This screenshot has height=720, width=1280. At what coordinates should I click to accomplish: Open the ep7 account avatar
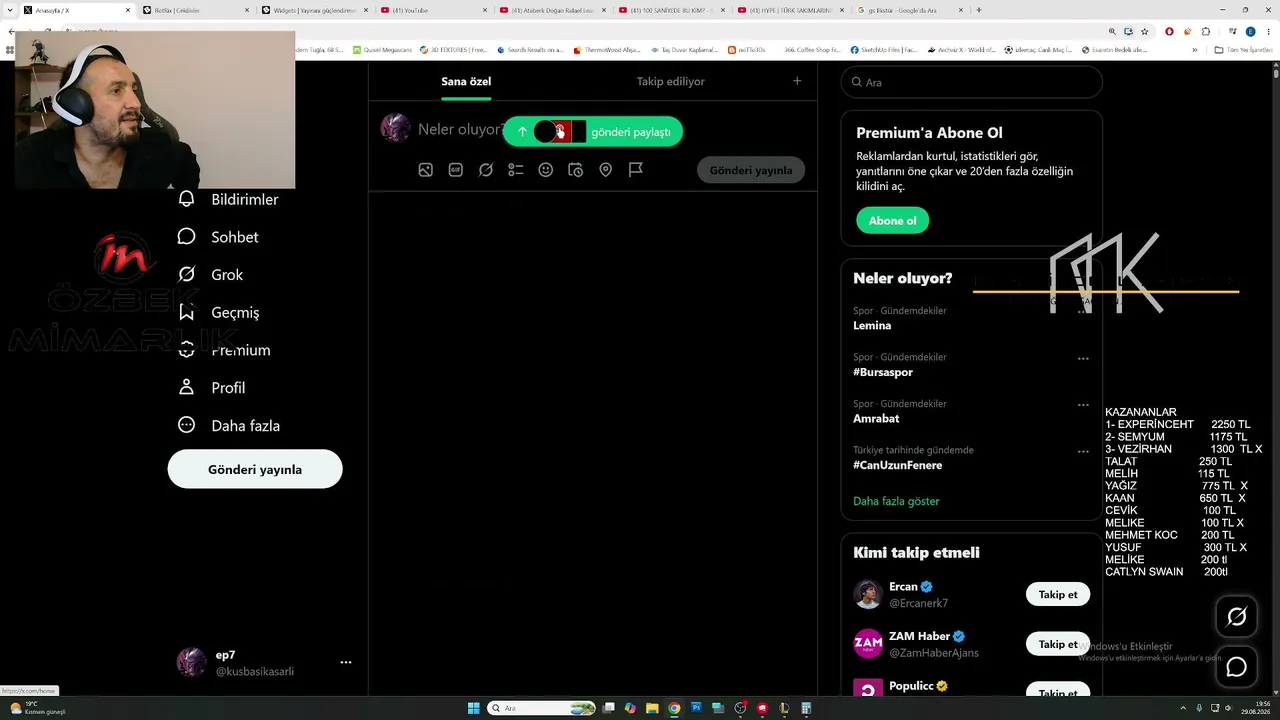pyautogui.click(x=192, y=662)
